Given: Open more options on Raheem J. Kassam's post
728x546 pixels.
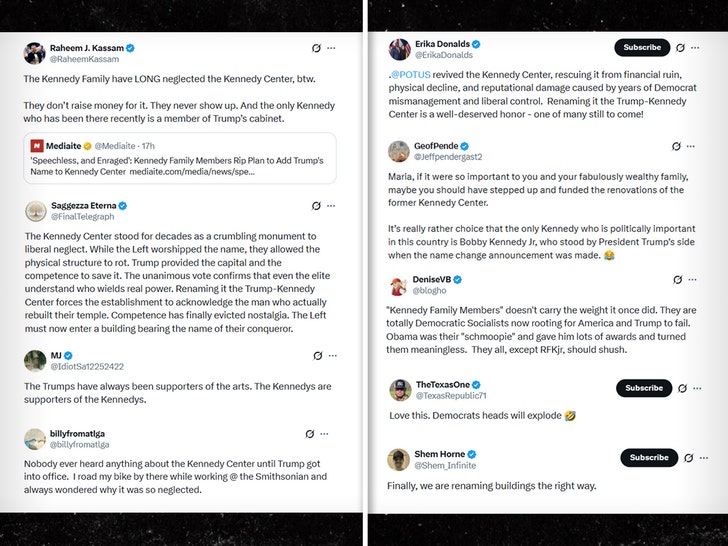Looking at the screenshot, I should pyautogui.click(x=332, y=48).
